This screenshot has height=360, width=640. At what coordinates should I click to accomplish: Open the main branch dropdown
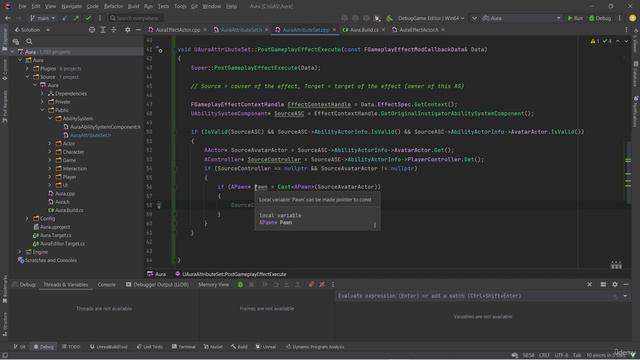(x=42, y=18)
